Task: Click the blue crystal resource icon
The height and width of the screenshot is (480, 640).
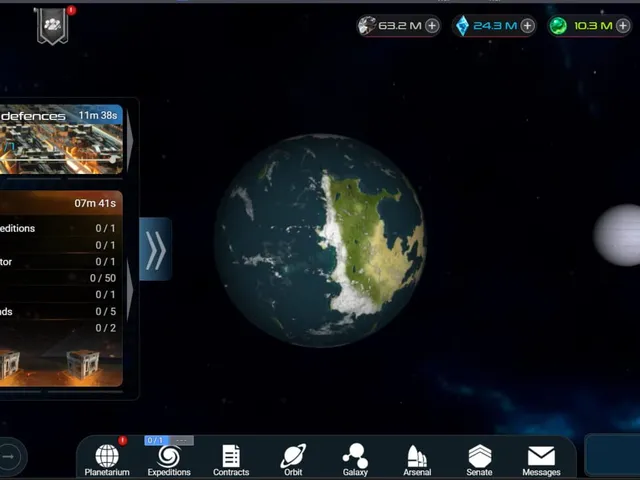Action: pyautogui.click(x=462, y=26)
